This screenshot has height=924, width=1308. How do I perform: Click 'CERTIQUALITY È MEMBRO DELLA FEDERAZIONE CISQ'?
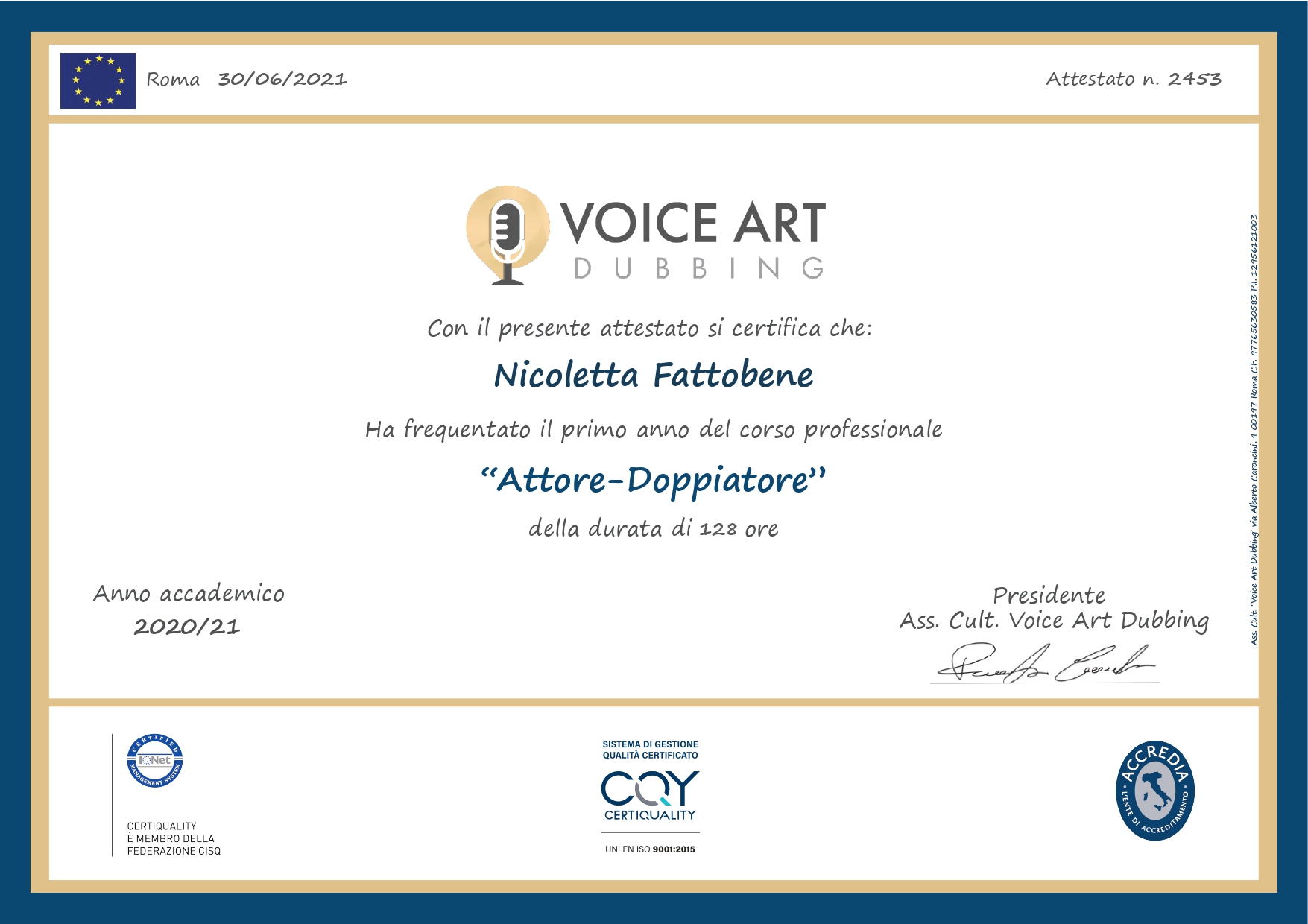[x=174, y=838]
